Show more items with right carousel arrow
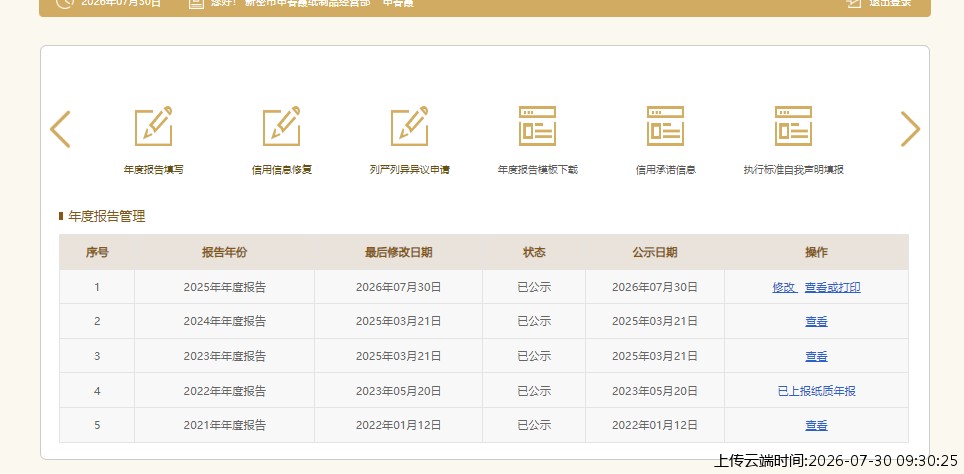Image resolution: width=964 pixels, height=474 pixels. click(910, 129)
